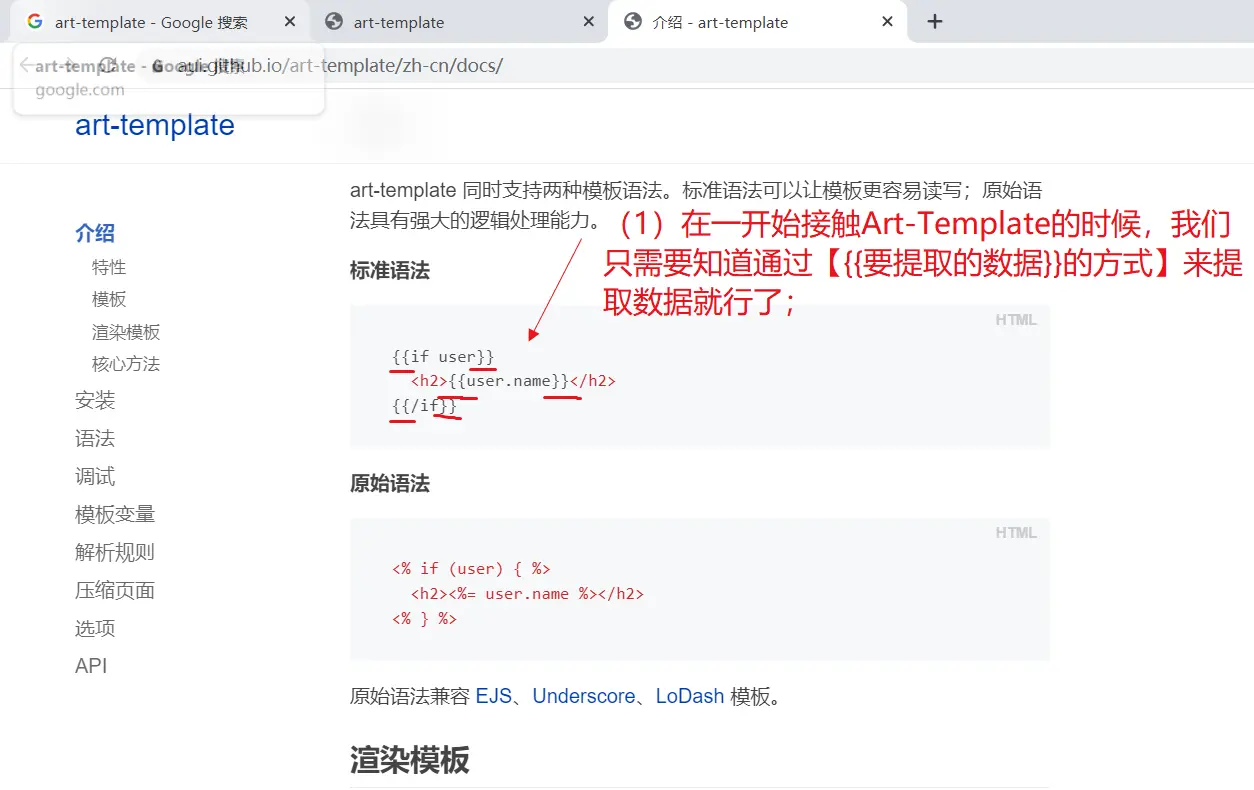The image size is (1254, 790).
Task: Open a new browser tab
Action: coord(935,22)
